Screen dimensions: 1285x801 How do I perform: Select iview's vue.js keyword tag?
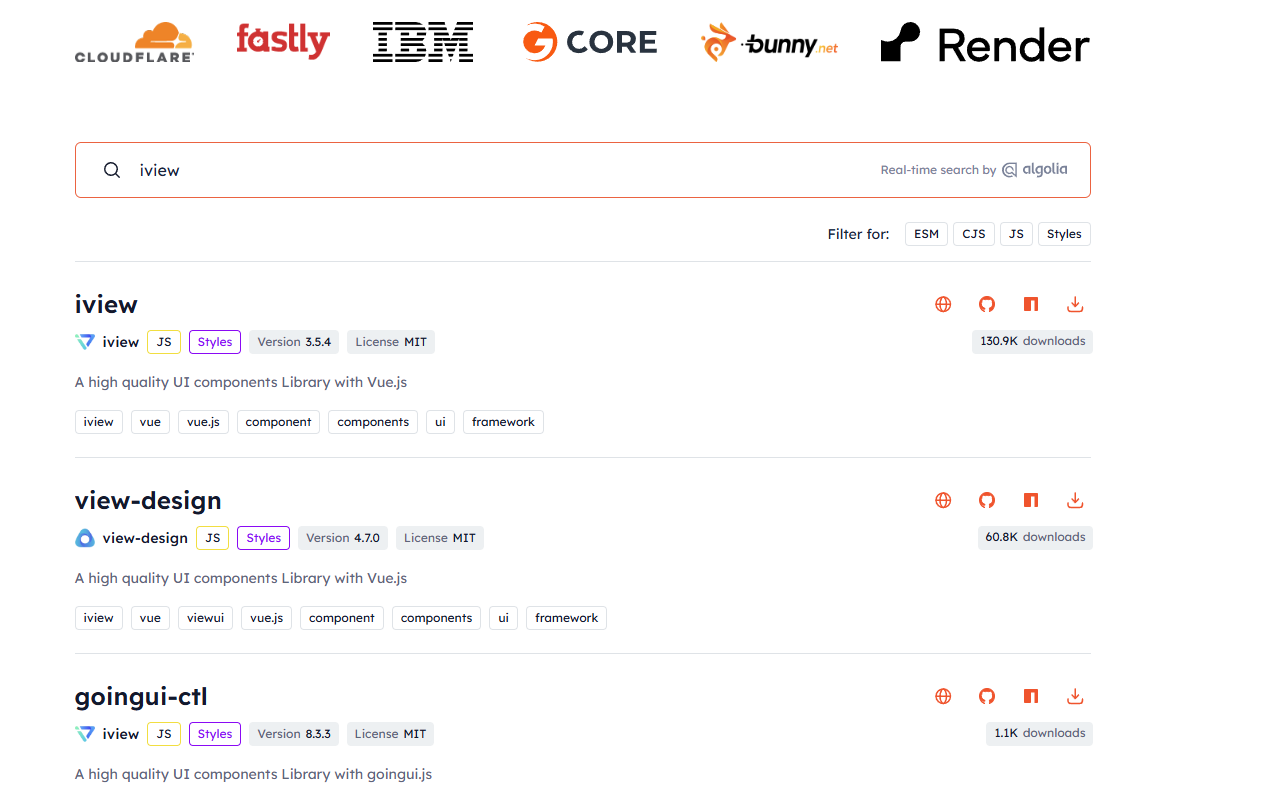(x=204, y=422)
